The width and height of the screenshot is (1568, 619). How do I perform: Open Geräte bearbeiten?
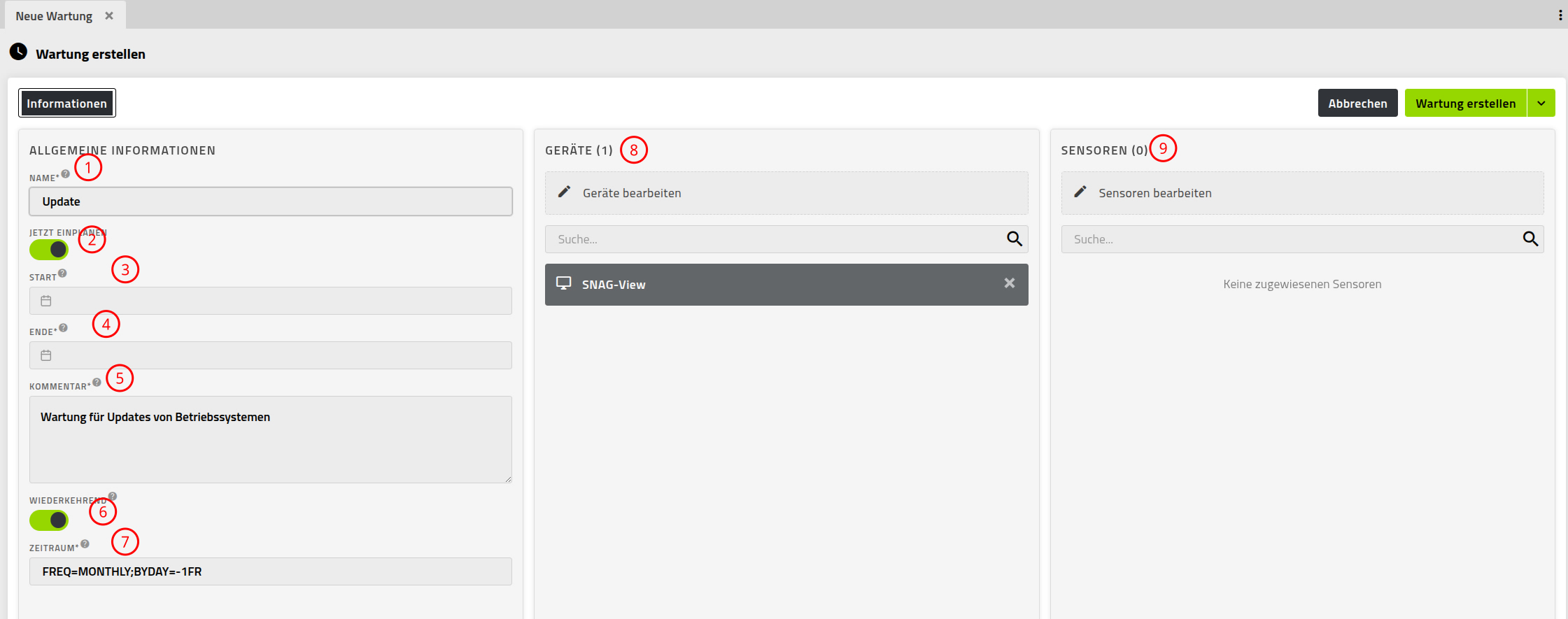[786, 193]
